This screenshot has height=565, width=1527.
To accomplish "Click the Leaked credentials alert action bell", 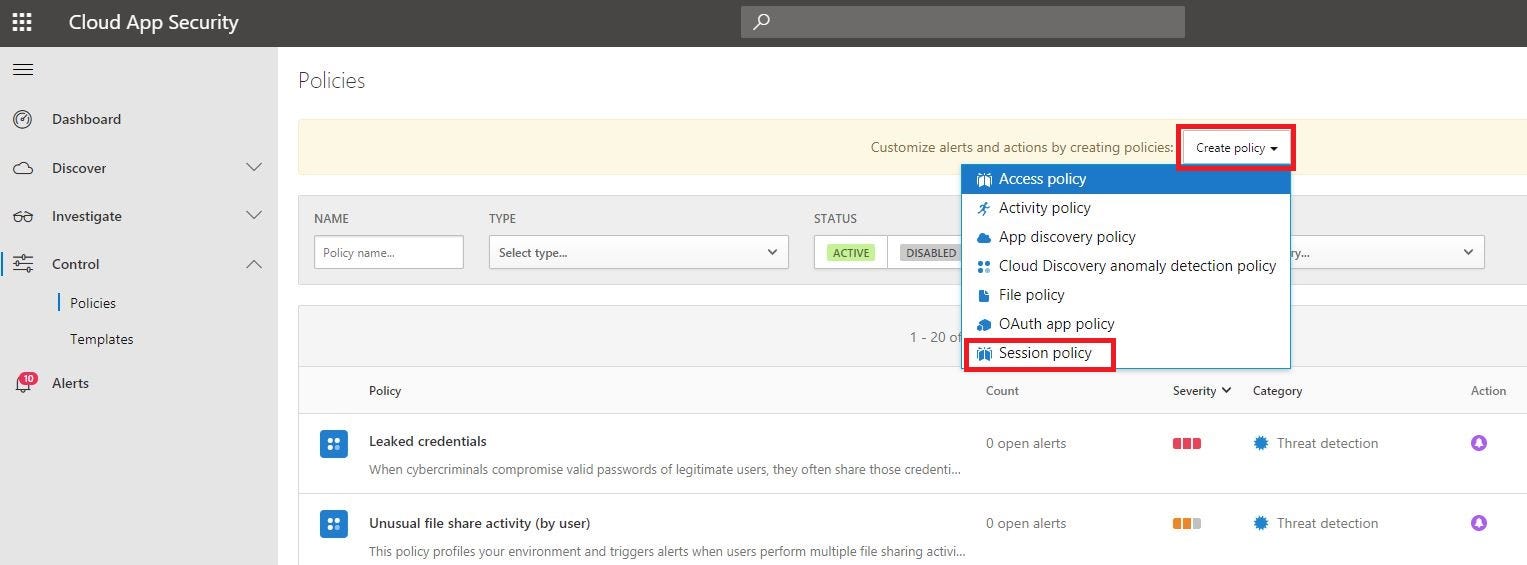I will tap(1479, 443).
